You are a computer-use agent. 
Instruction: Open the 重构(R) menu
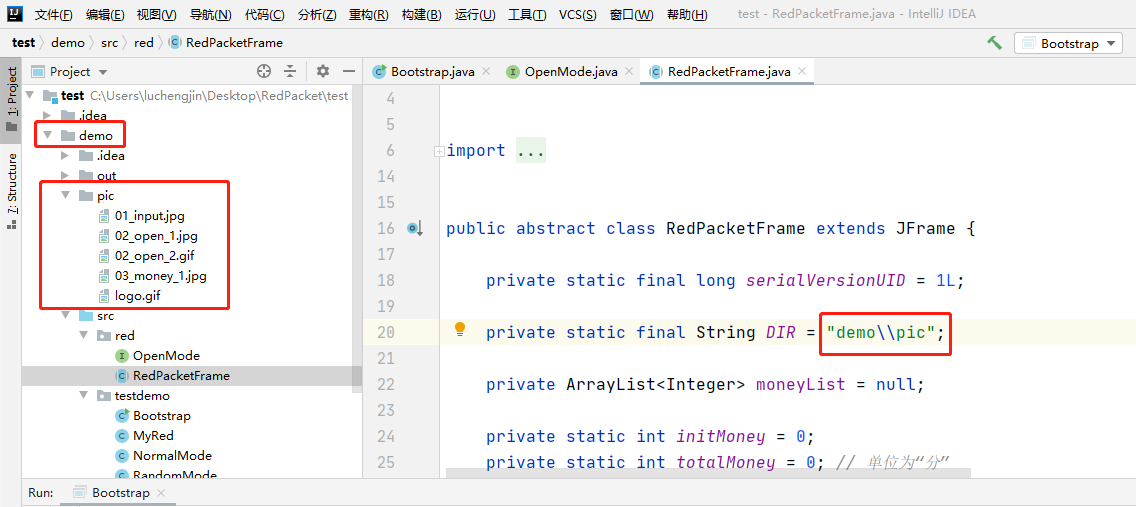pos(369,14)
